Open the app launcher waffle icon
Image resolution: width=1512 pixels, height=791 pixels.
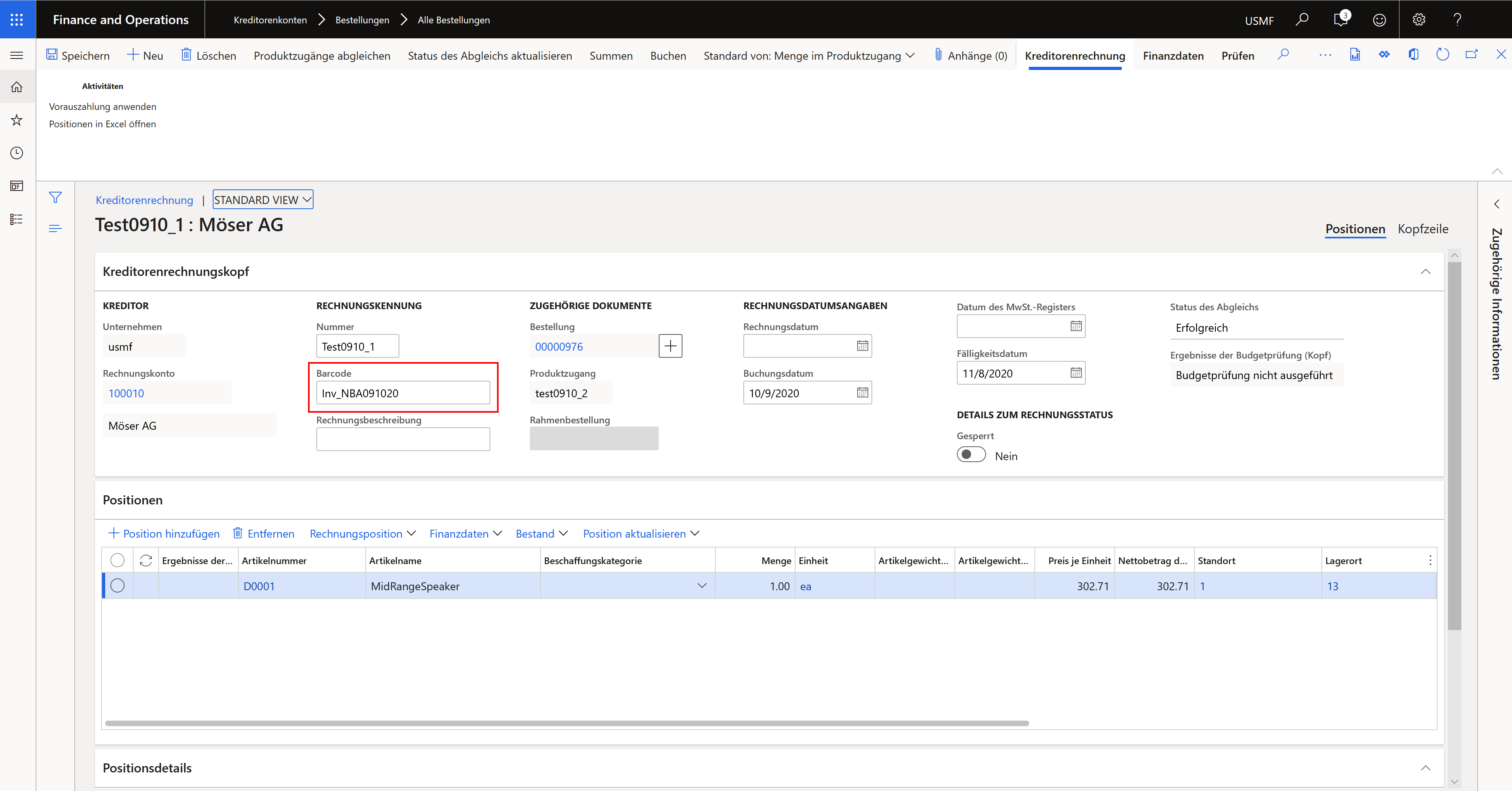coord(17,19)
